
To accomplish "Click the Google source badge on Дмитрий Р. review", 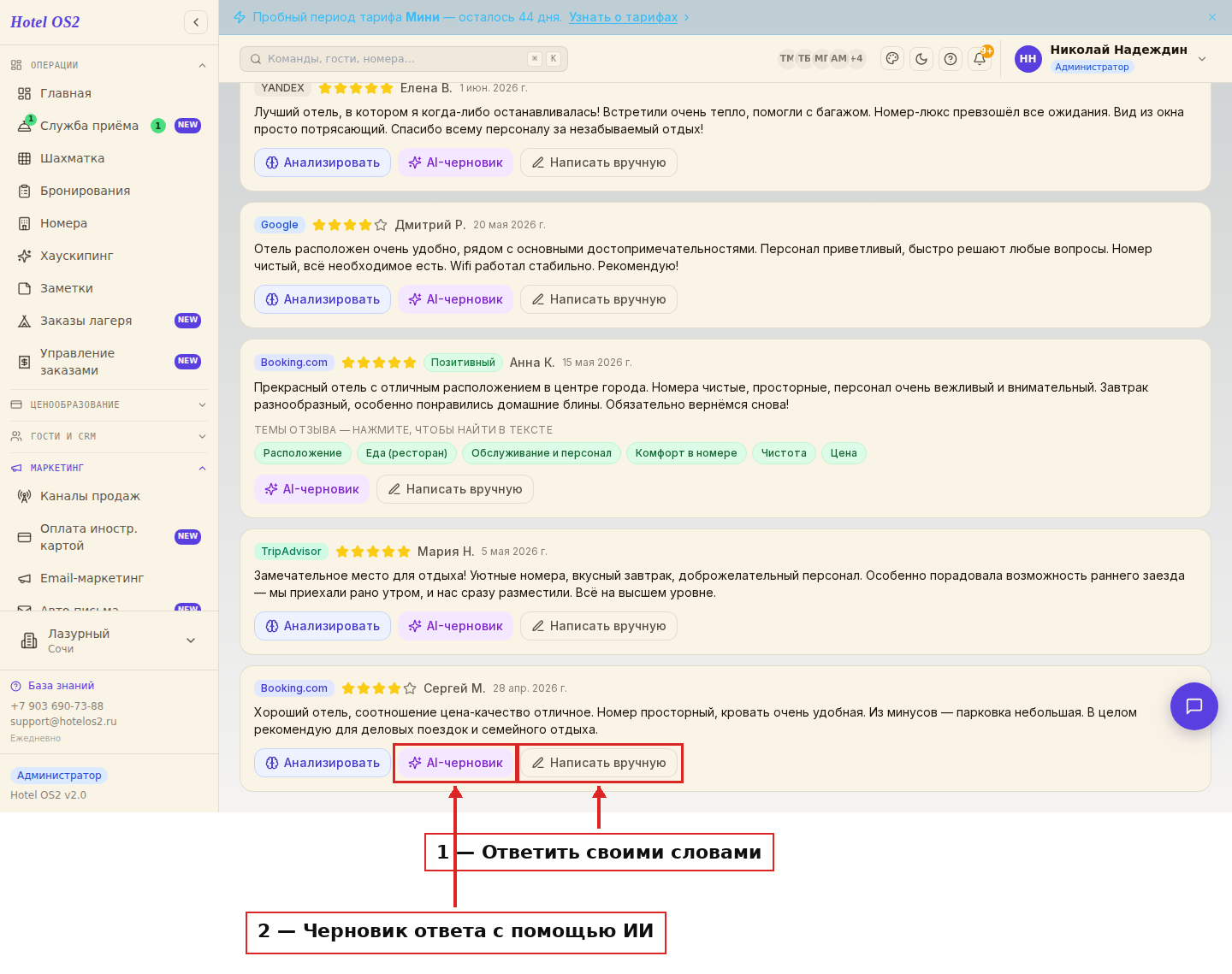I will 280,225.
